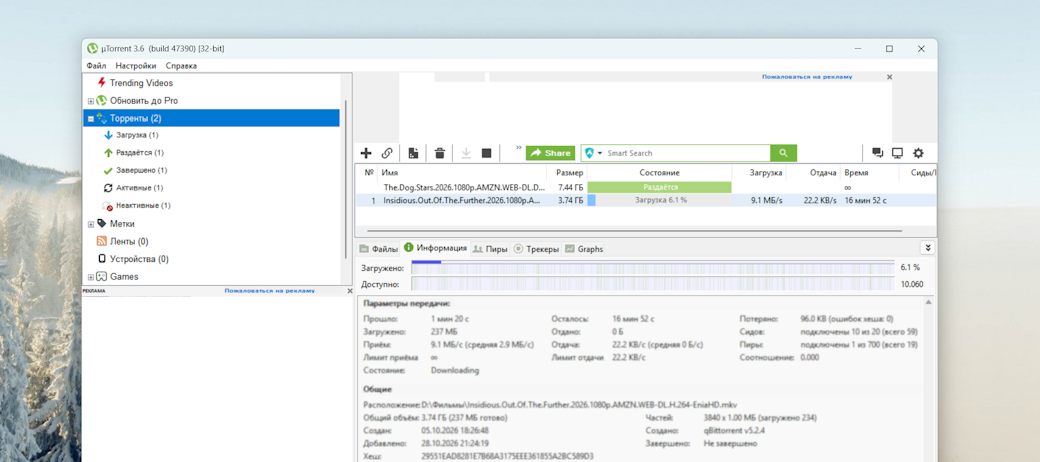Add a torrent with the plus icon

tap(365, 153)
